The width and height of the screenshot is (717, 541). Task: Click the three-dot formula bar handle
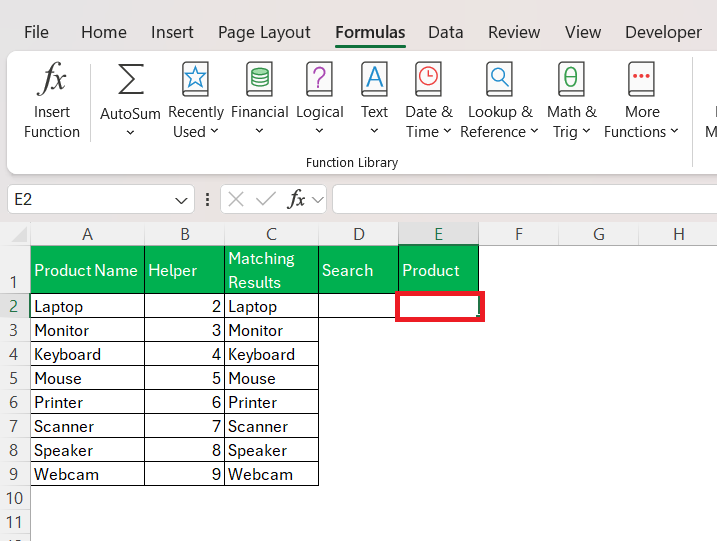pyautogui.click(x=208, y=199)
